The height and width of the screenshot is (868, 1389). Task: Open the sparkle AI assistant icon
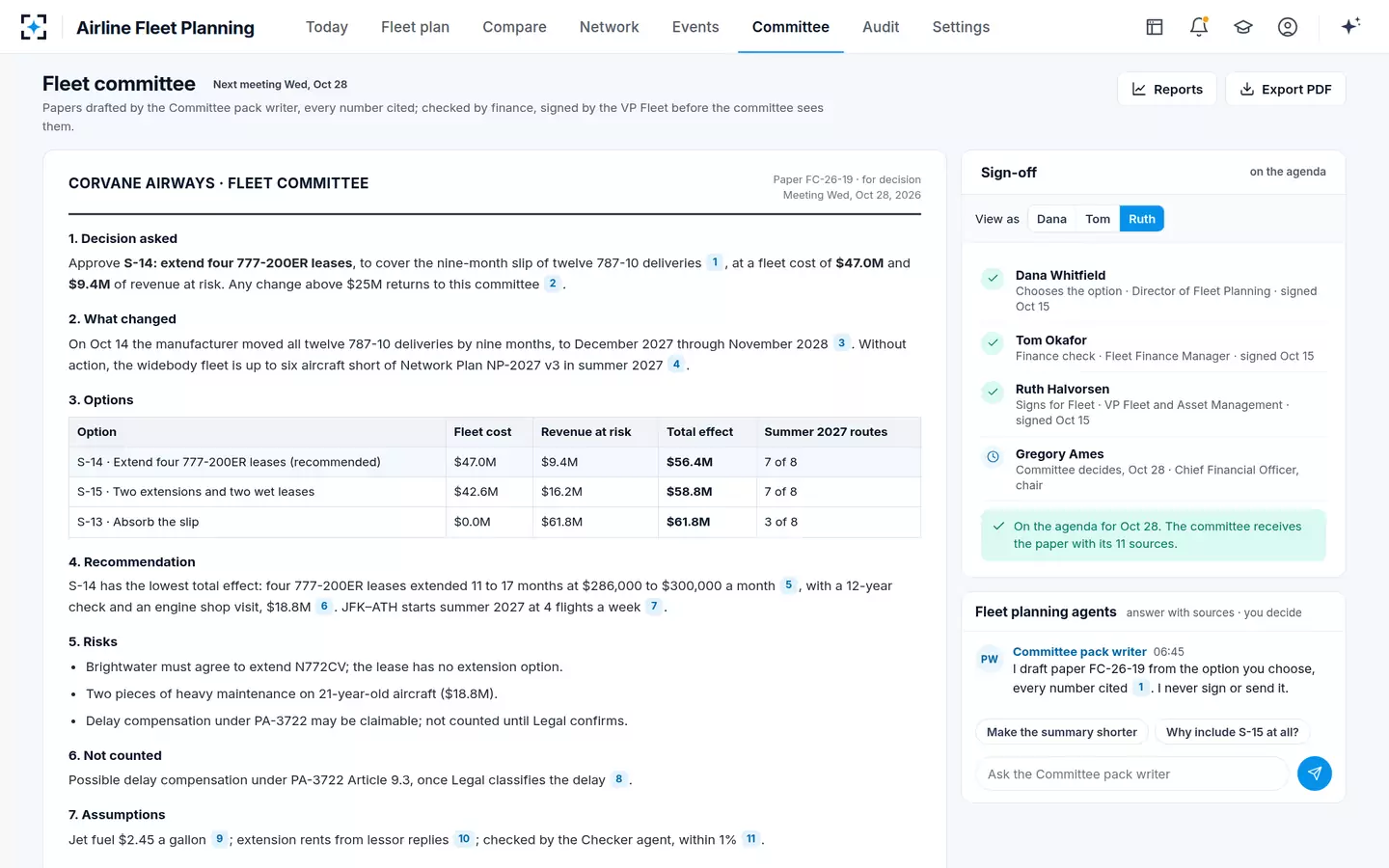click(1350, 26)
